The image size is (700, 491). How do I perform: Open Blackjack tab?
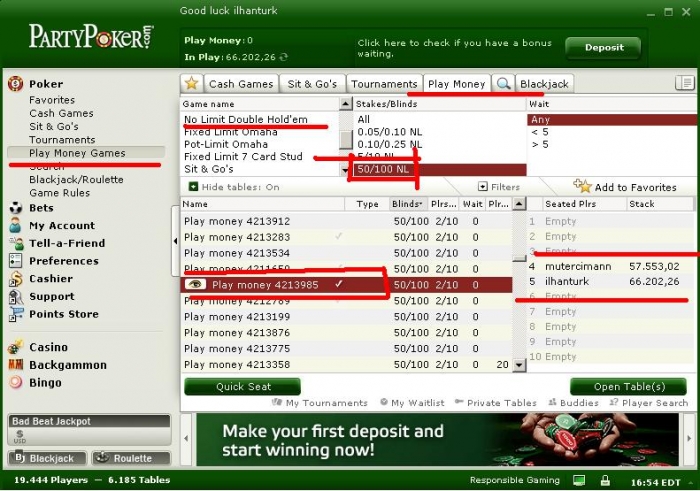coord(544,84)
